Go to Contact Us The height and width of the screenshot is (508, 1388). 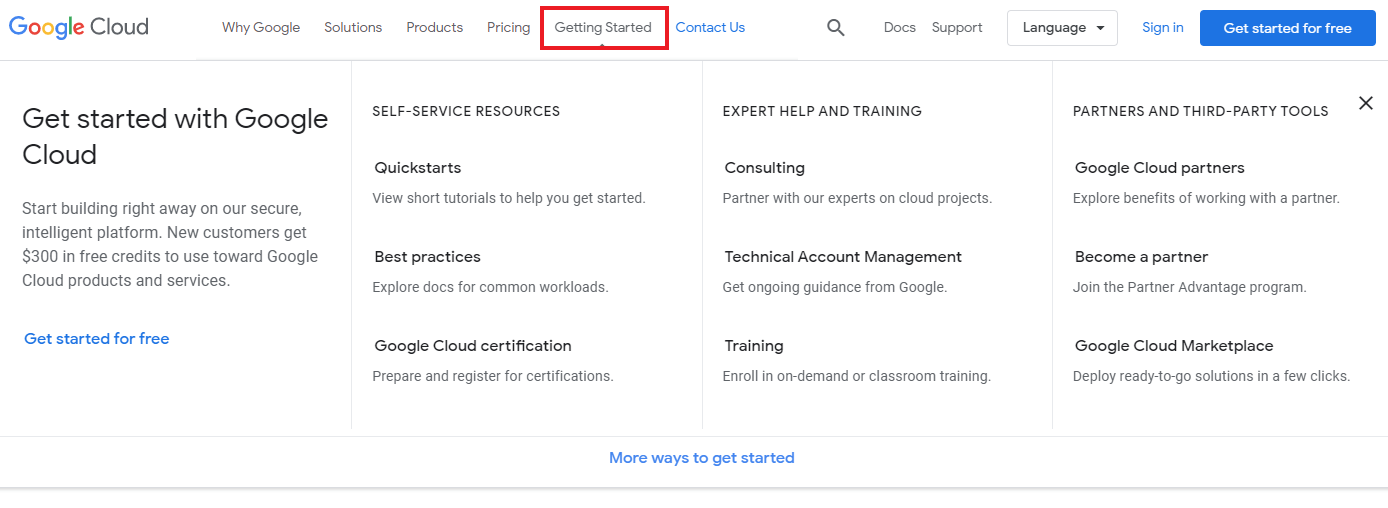(710, 28)
